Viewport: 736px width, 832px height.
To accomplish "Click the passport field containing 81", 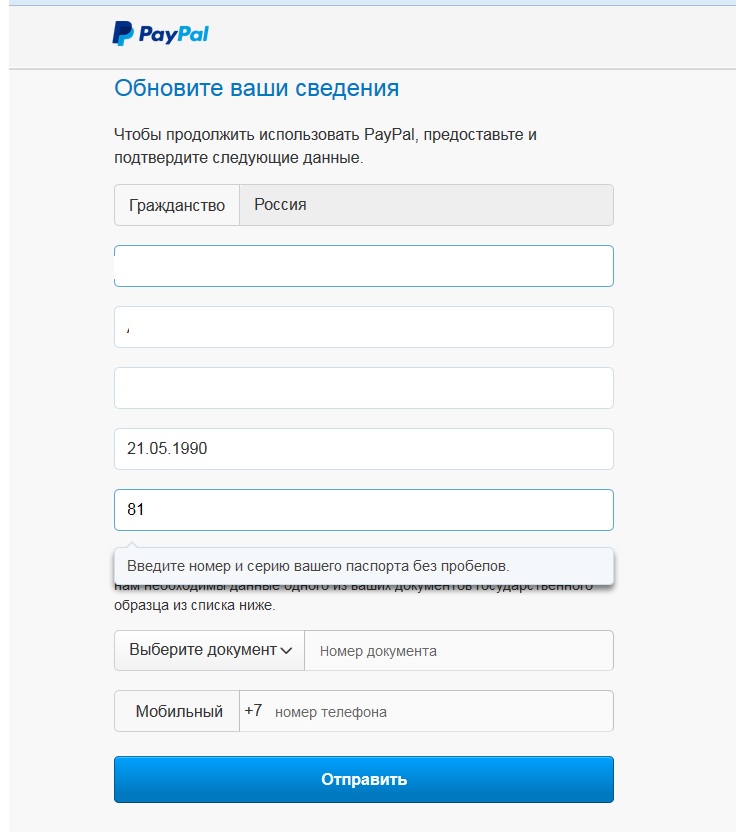I will (363, 510).
